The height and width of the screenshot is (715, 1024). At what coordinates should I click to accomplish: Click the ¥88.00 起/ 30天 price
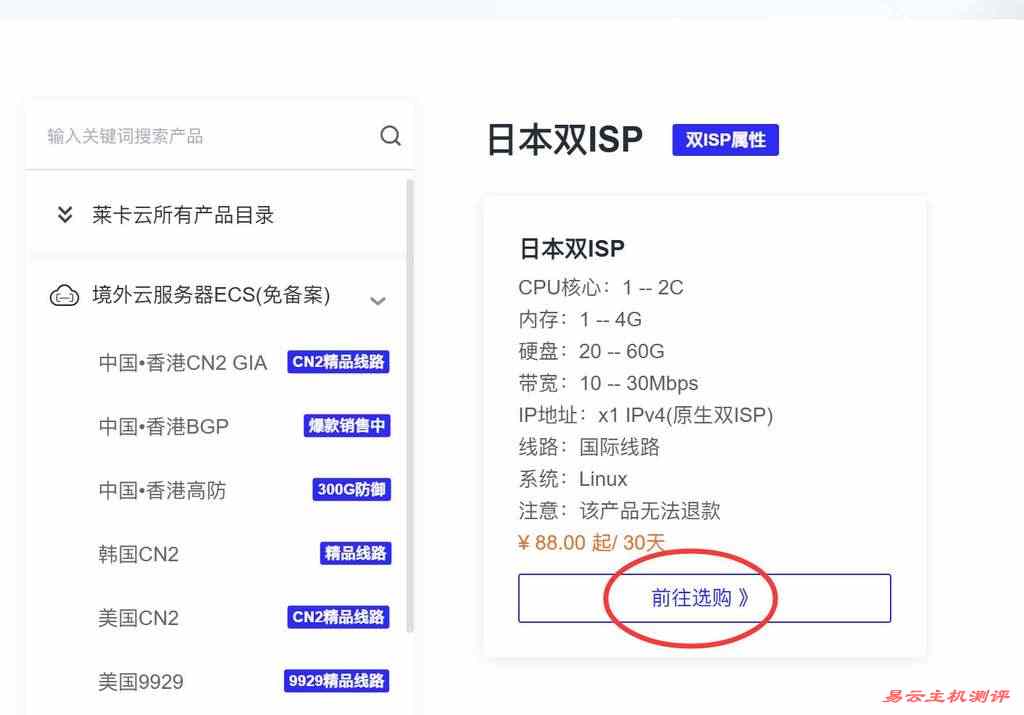[x=590, y=543]
